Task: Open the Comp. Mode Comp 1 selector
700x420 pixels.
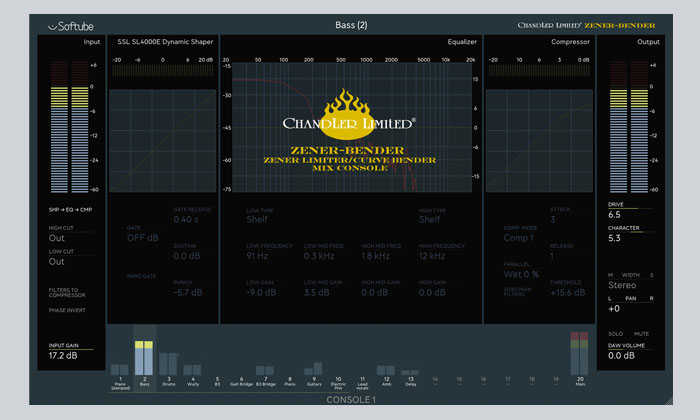Action: tap(518, 238)
